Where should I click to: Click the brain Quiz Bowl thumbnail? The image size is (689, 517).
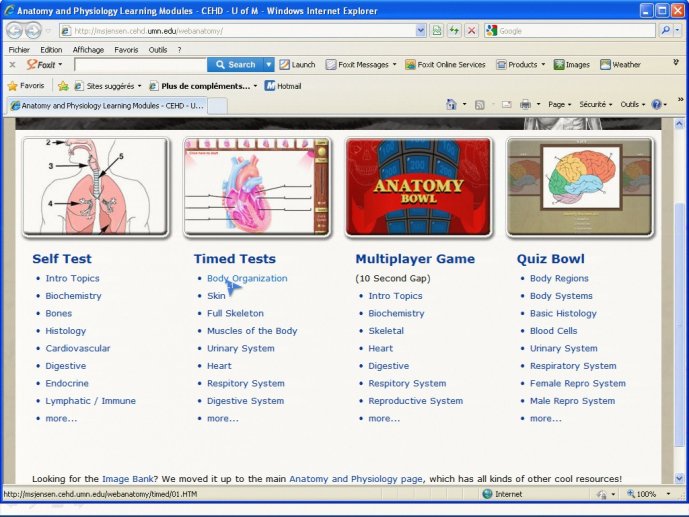click(580, 188)
